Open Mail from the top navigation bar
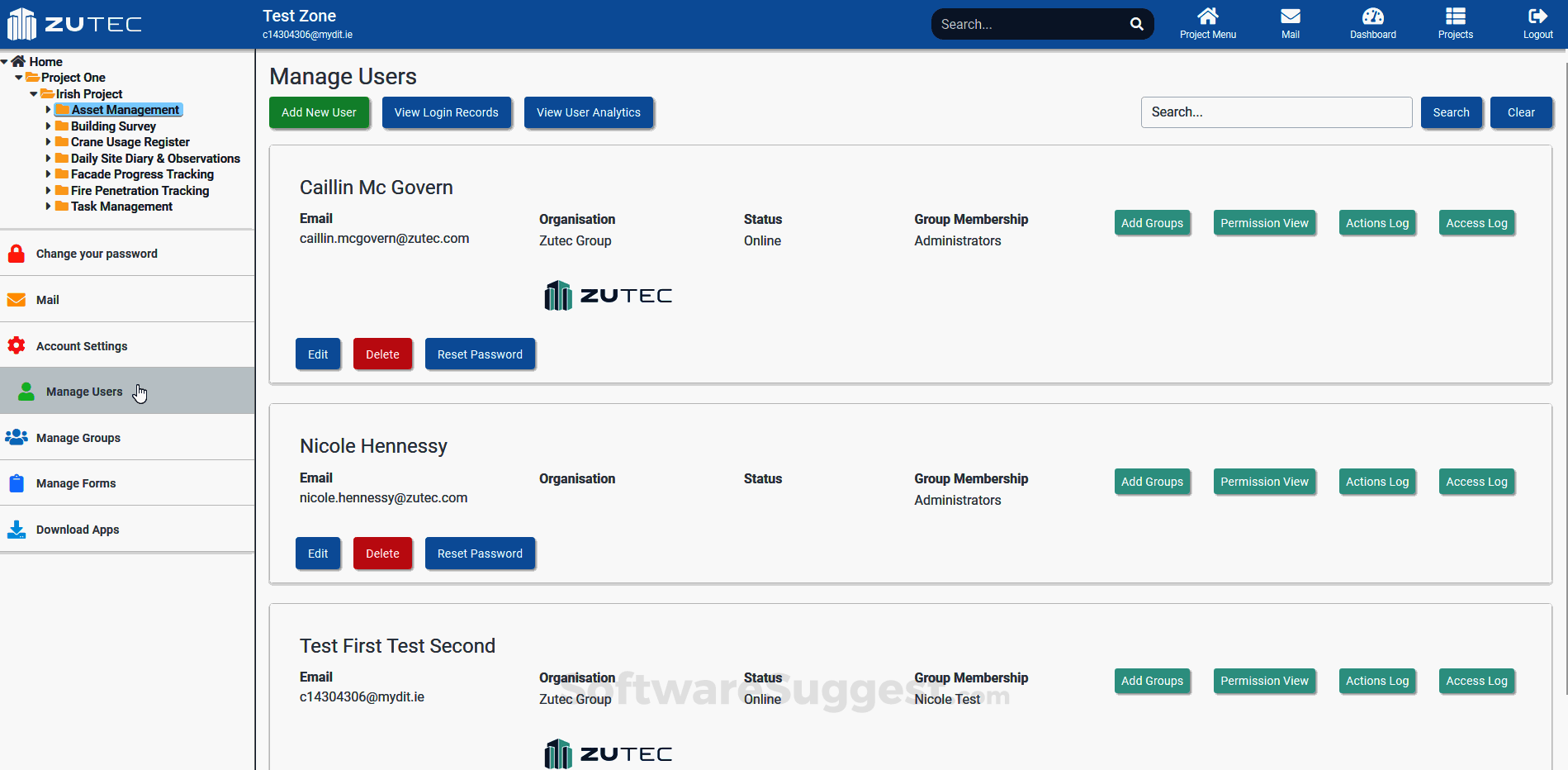The height and width of the screenshot is (770, 1568). 1289,15
